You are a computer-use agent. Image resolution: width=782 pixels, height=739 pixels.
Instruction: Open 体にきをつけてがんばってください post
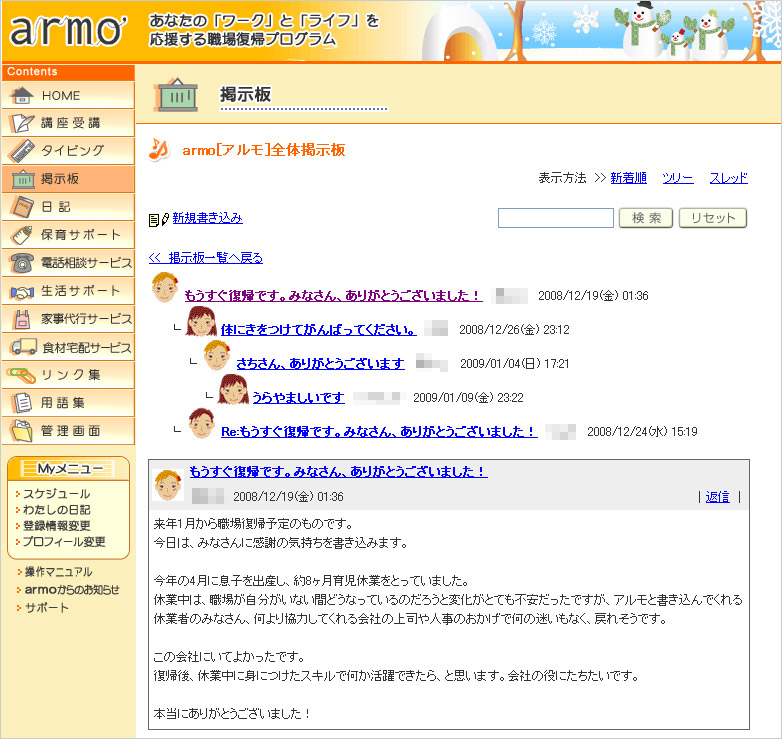click(319, 330)
